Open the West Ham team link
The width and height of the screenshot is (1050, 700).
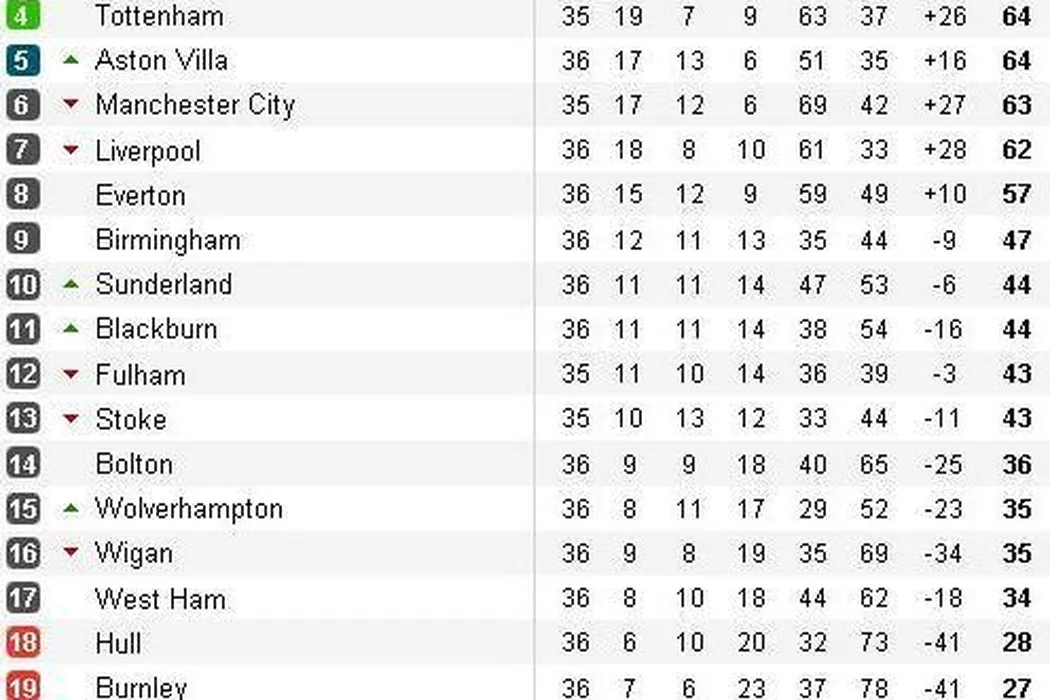[160, 599]
